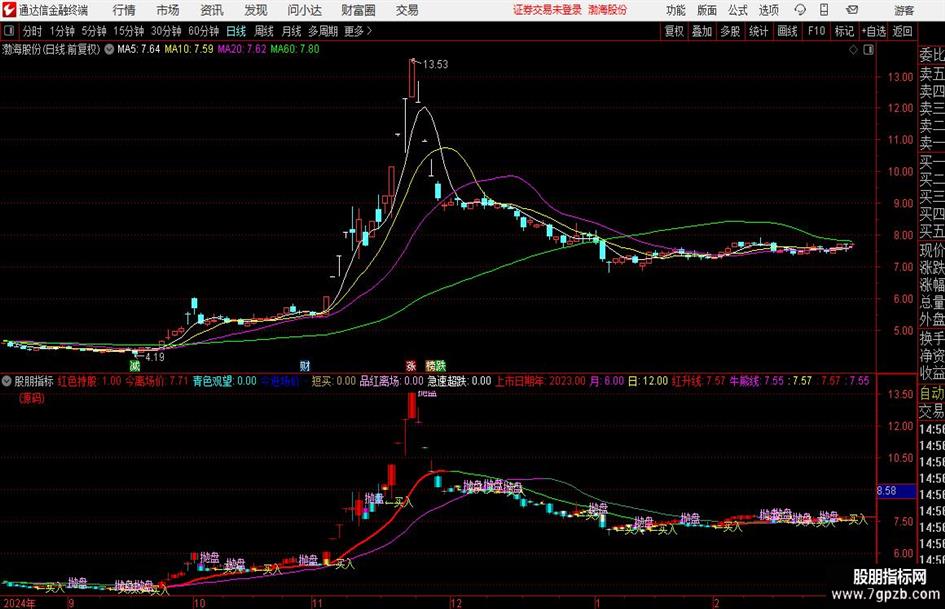This screenshot has height=609, width=945.
Task: Open the (源码) source code link
Action: 31,398
